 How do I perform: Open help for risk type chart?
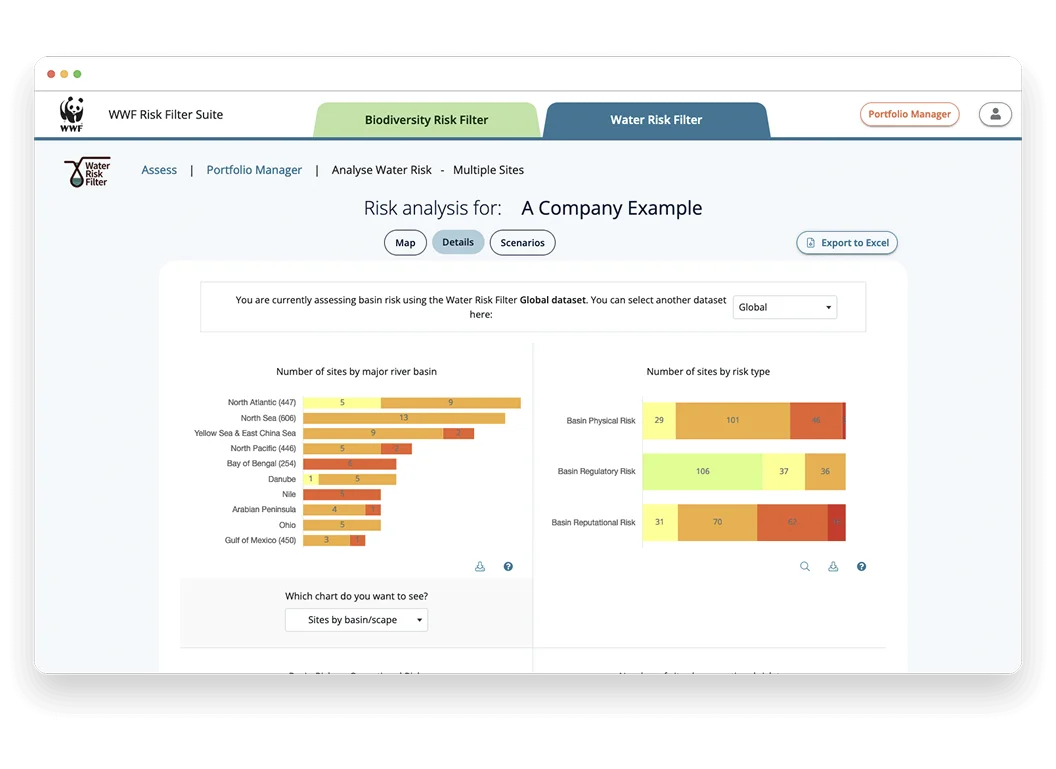(861, 567)
